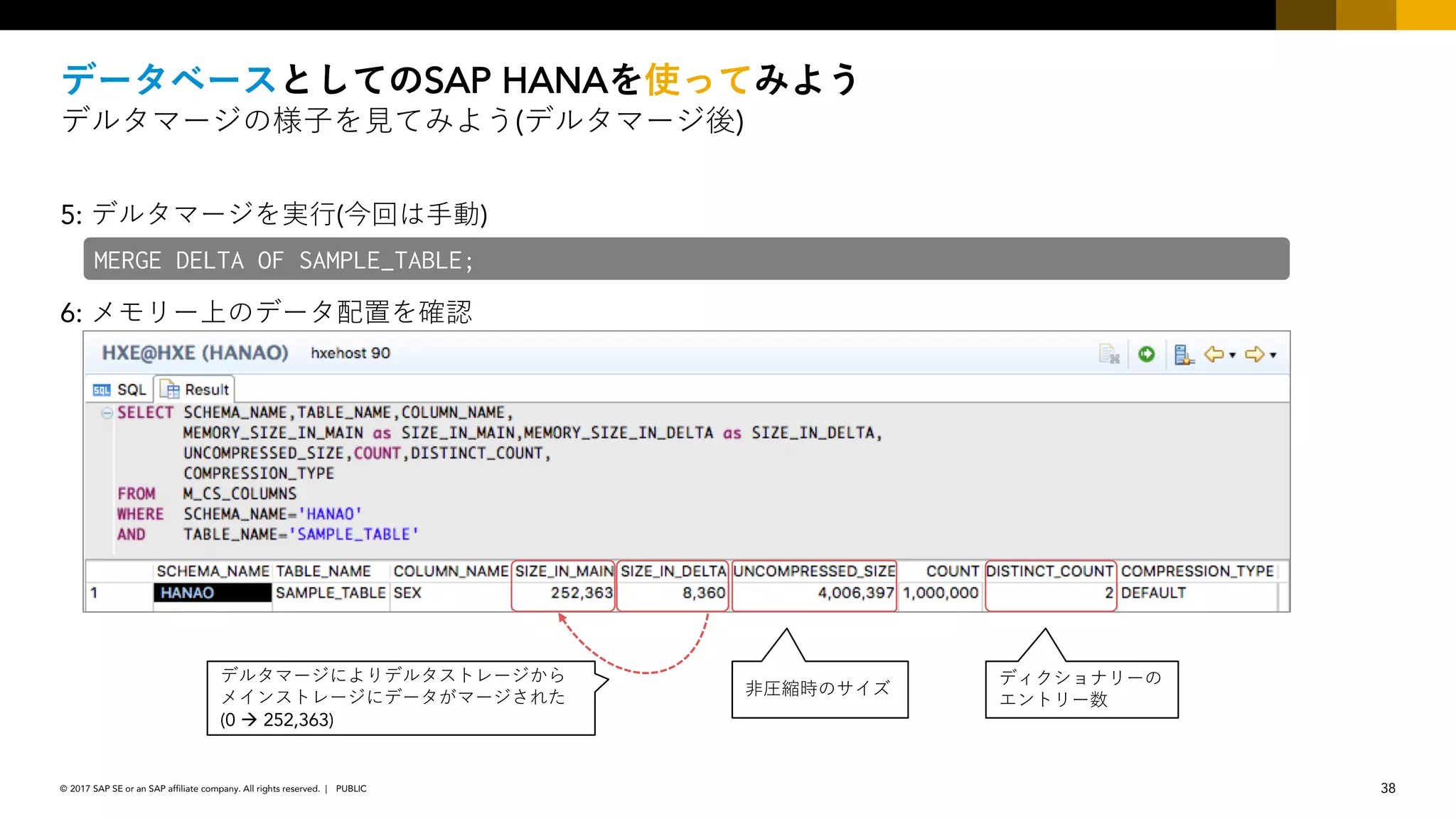
Task: Click the COLUMN_NAME column header
Action: [x=451, y=572]
